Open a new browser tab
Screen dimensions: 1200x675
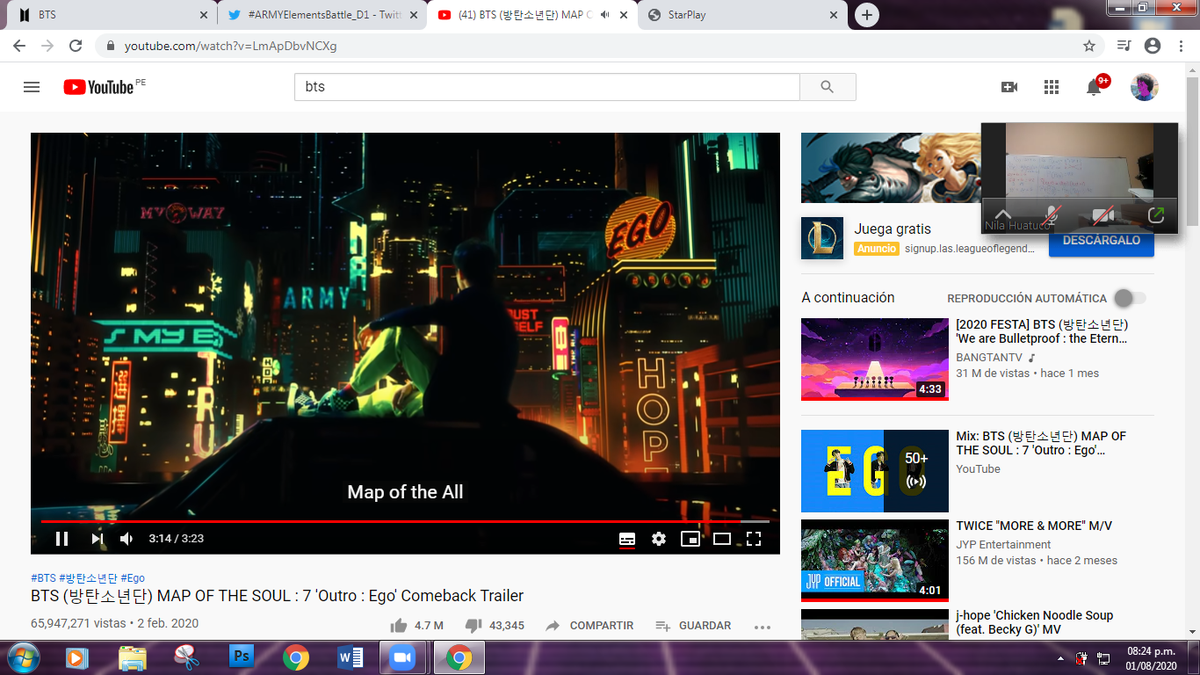867,15
